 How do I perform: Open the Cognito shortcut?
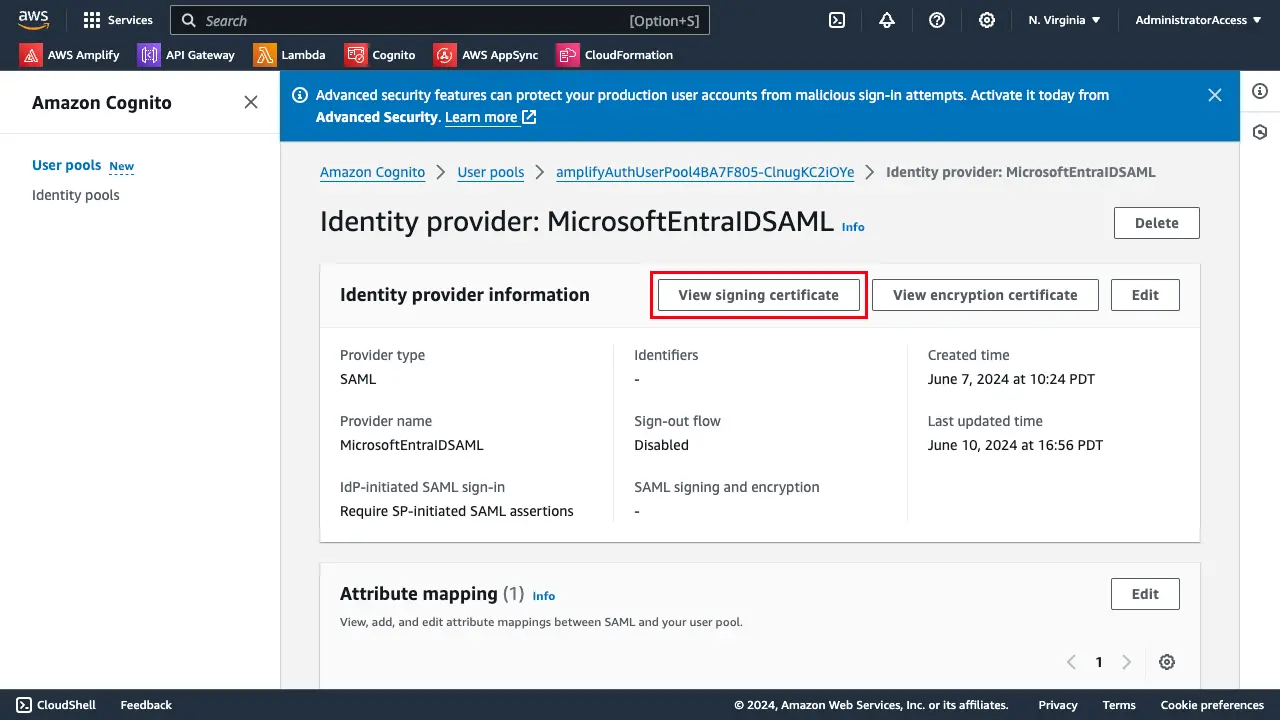tap(380, 55)
